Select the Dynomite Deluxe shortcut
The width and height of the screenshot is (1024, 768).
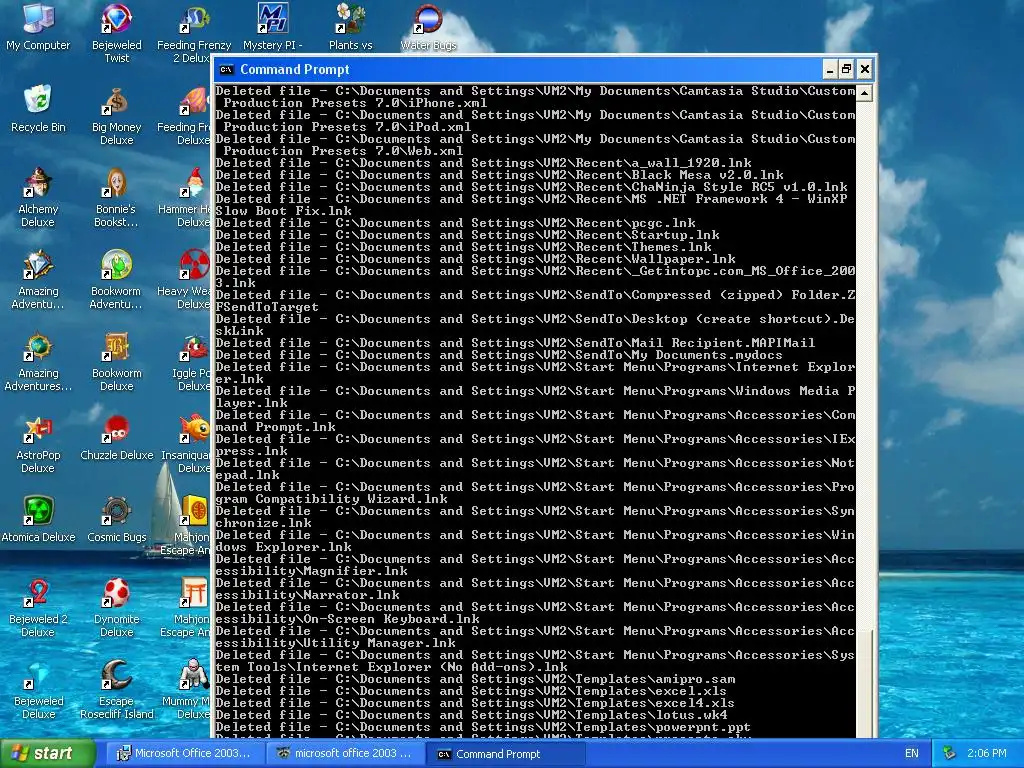pyautogui.click(x=116, y=607)
